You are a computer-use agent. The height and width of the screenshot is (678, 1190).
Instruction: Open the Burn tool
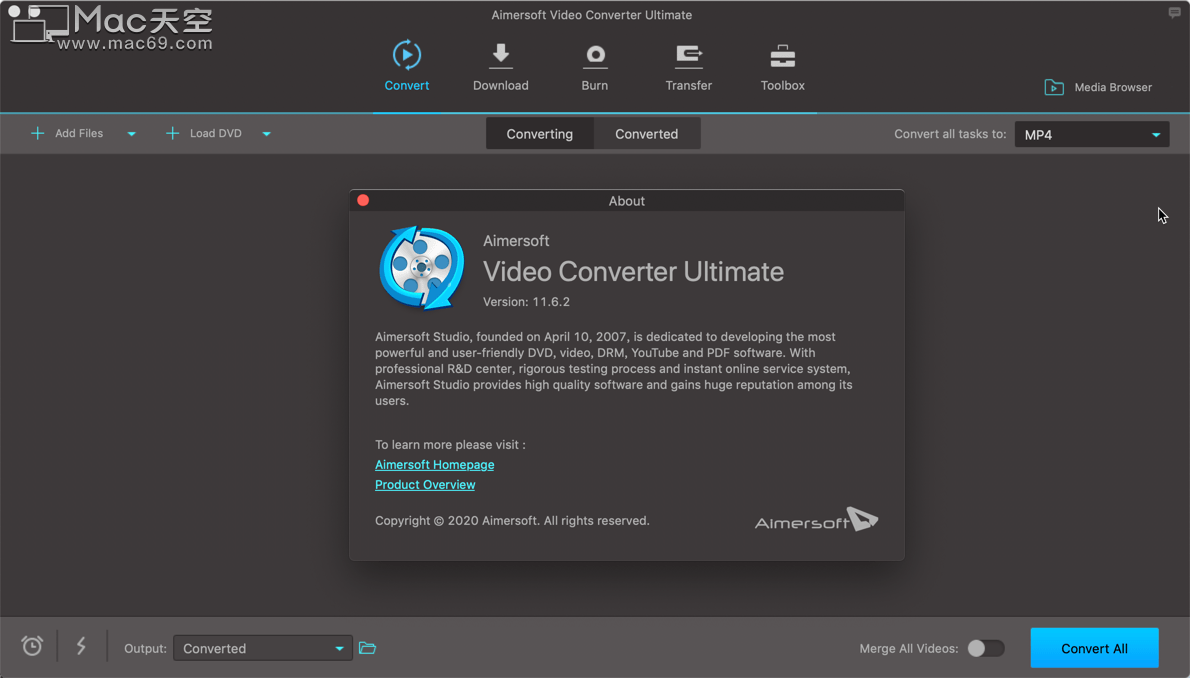(x=594, y=65)
